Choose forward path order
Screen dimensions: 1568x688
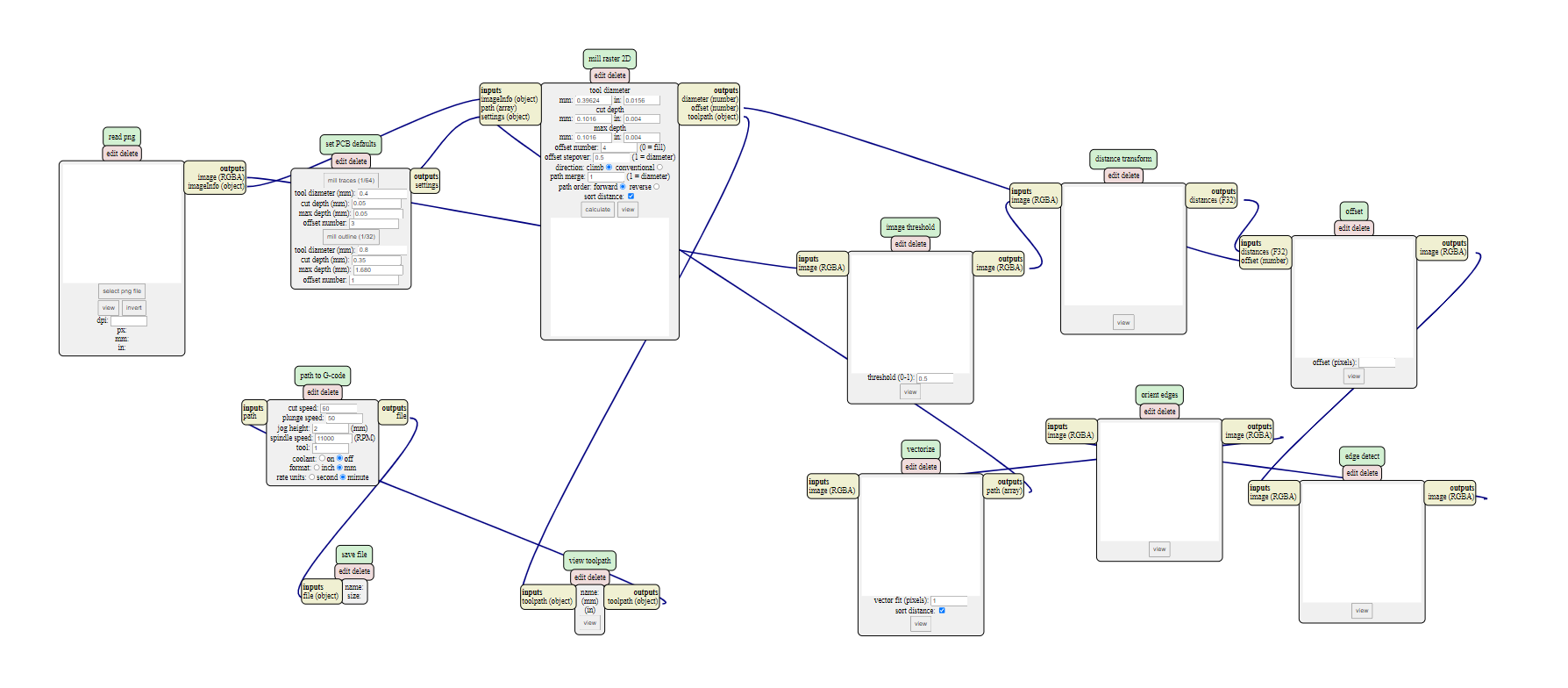click(623, 187)
